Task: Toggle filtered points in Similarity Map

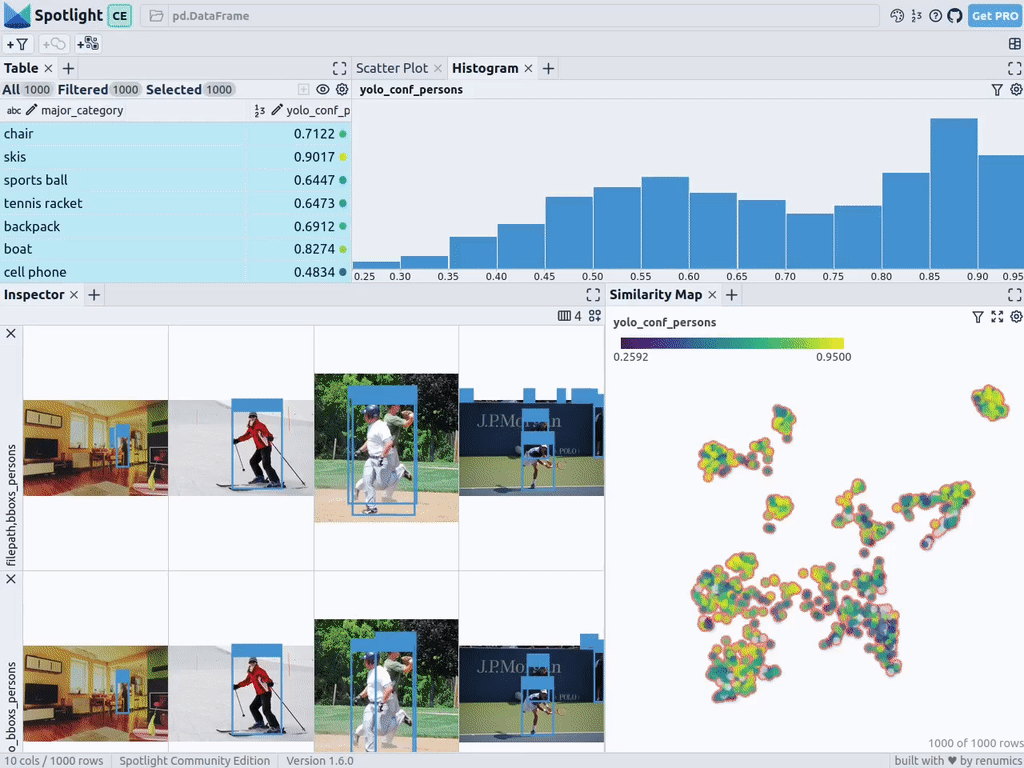Action: [x=978, y=317]
